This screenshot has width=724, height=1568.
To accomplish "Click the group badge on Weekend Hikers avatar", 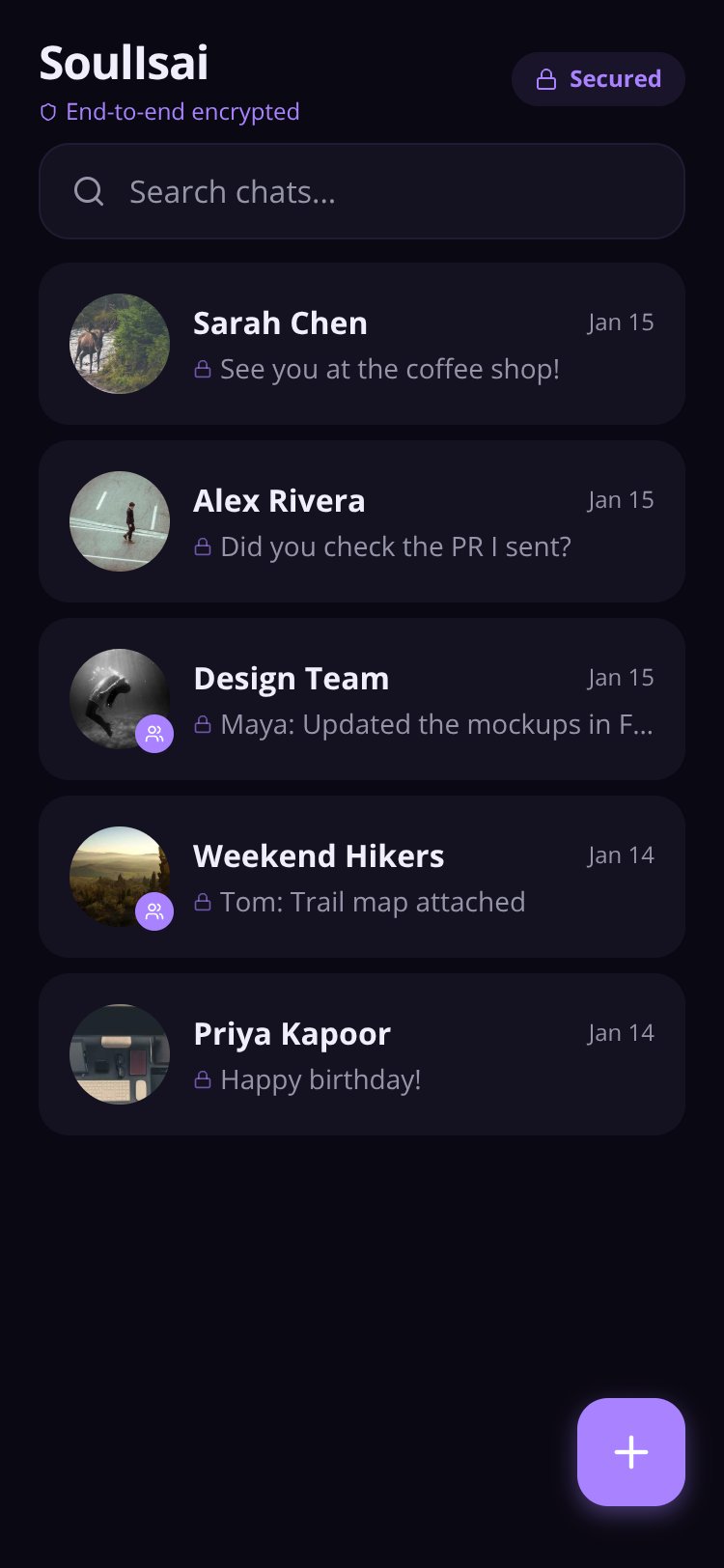I will (154, 911).
